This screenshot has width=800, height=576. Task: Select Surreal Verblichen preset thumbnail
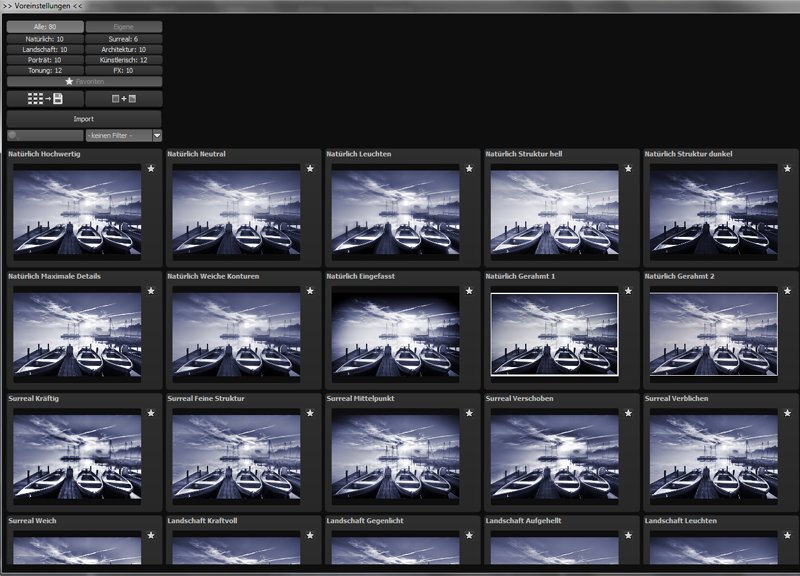click(x=714, y=457)
